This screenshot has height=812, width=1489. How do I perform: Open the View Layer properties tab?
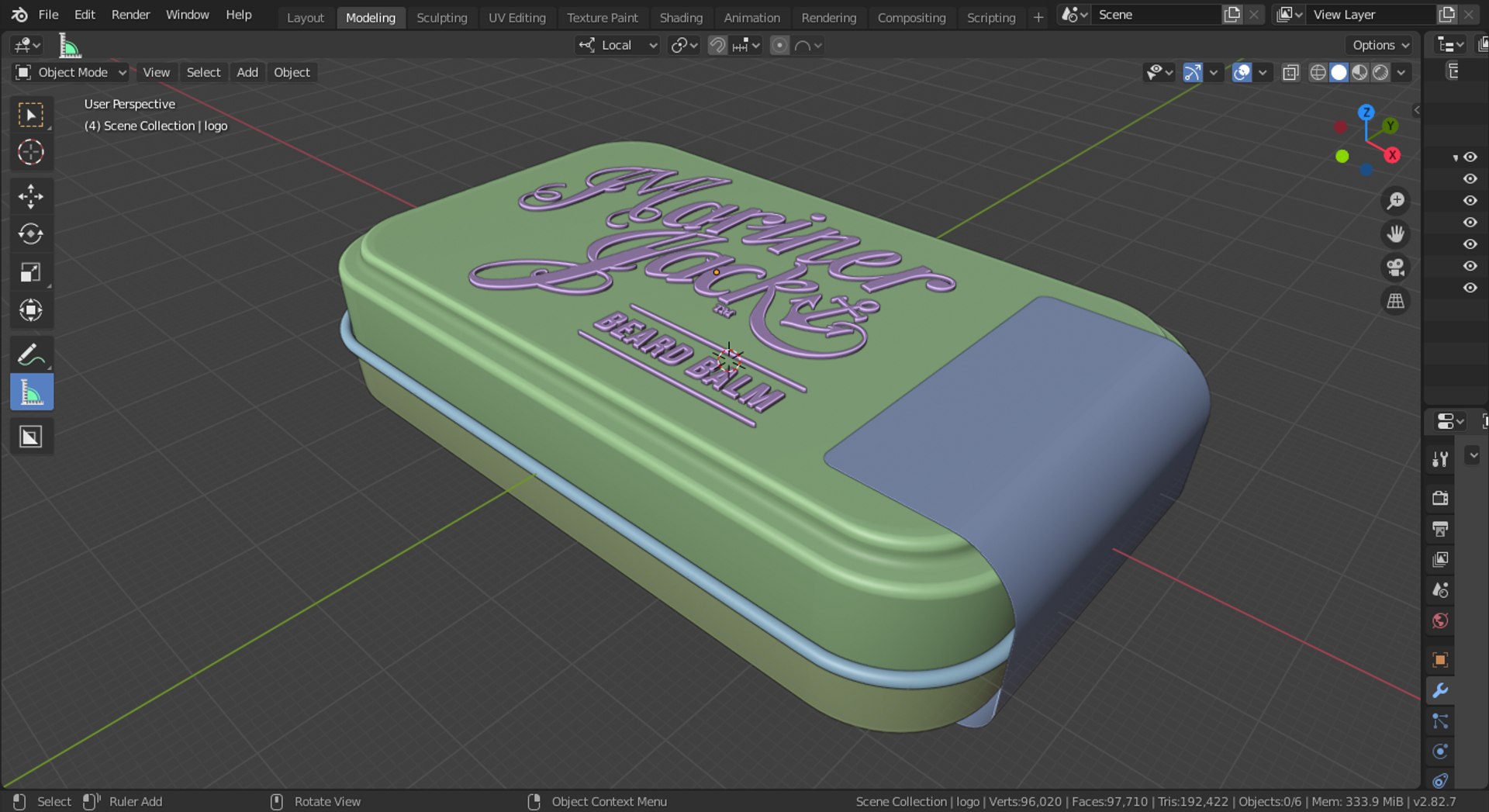[x=1440, y=559]
